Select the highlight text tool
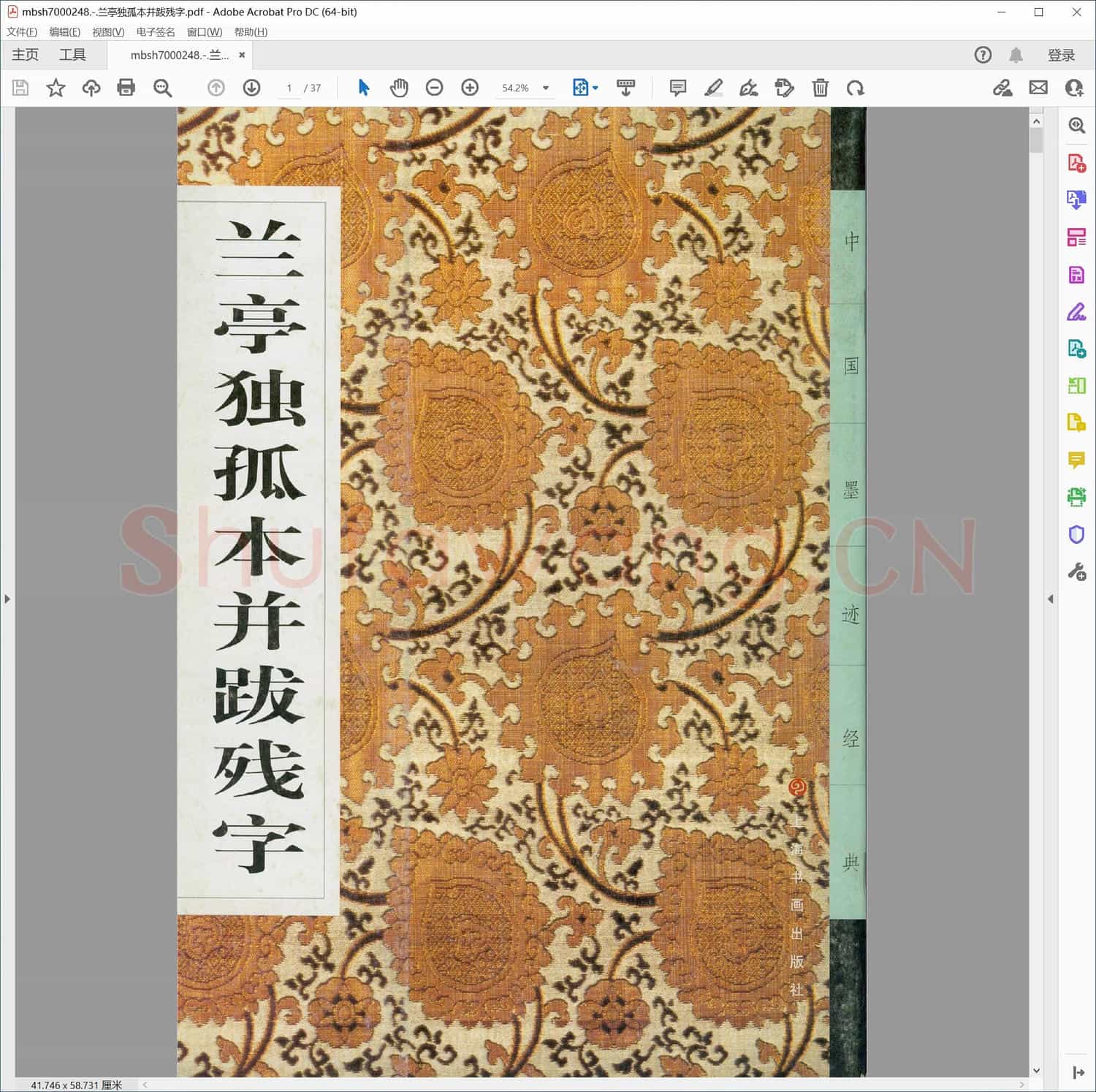Screen dimensions: 1096x1092 pos(713,88)
